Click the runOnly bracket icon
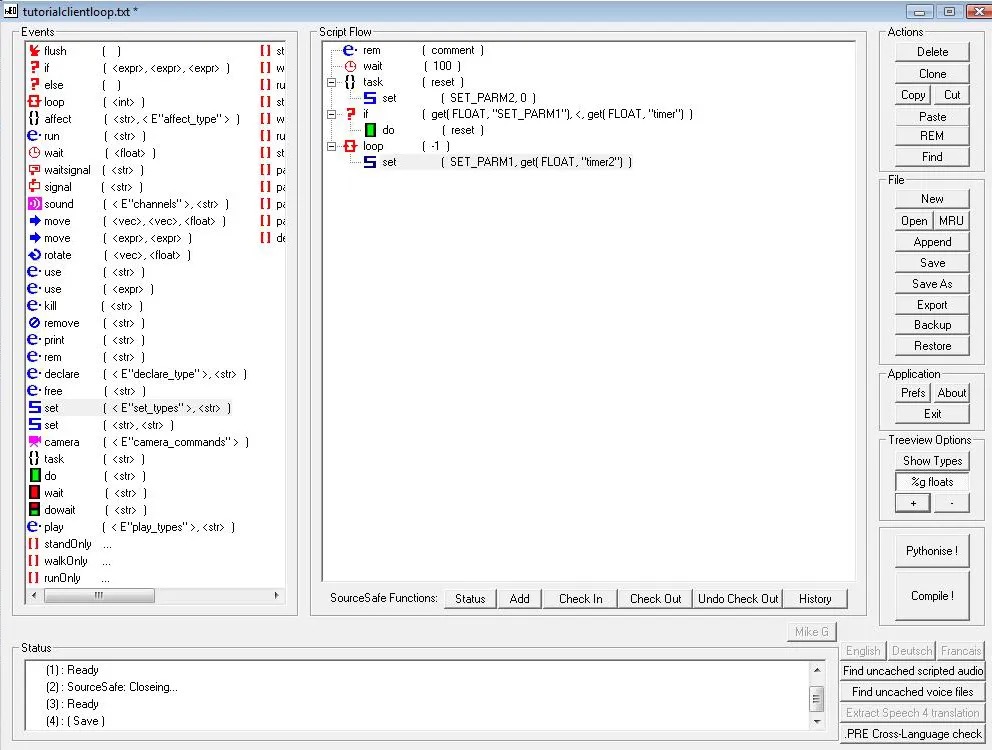The width and height of the screenshot is (992, 750). (x=34, y=578)
